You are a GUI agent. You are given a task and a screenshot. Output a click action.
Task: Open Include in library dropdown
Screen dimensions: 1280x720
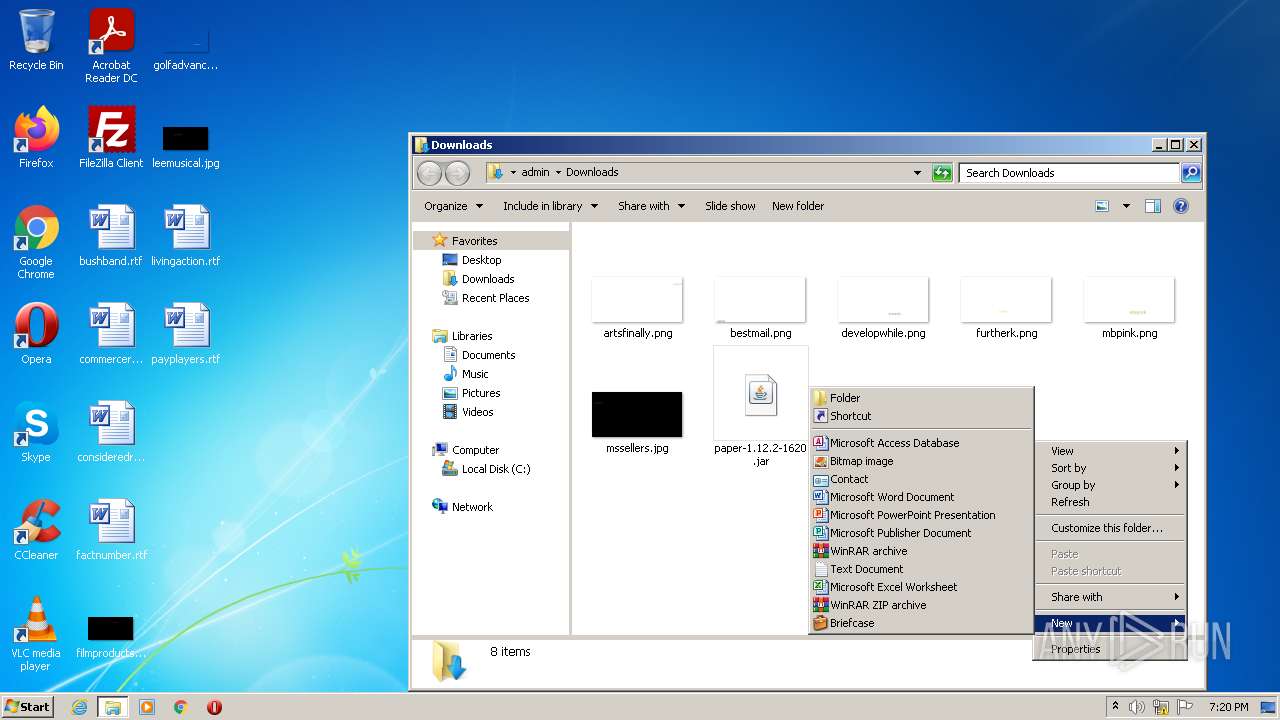550,206
